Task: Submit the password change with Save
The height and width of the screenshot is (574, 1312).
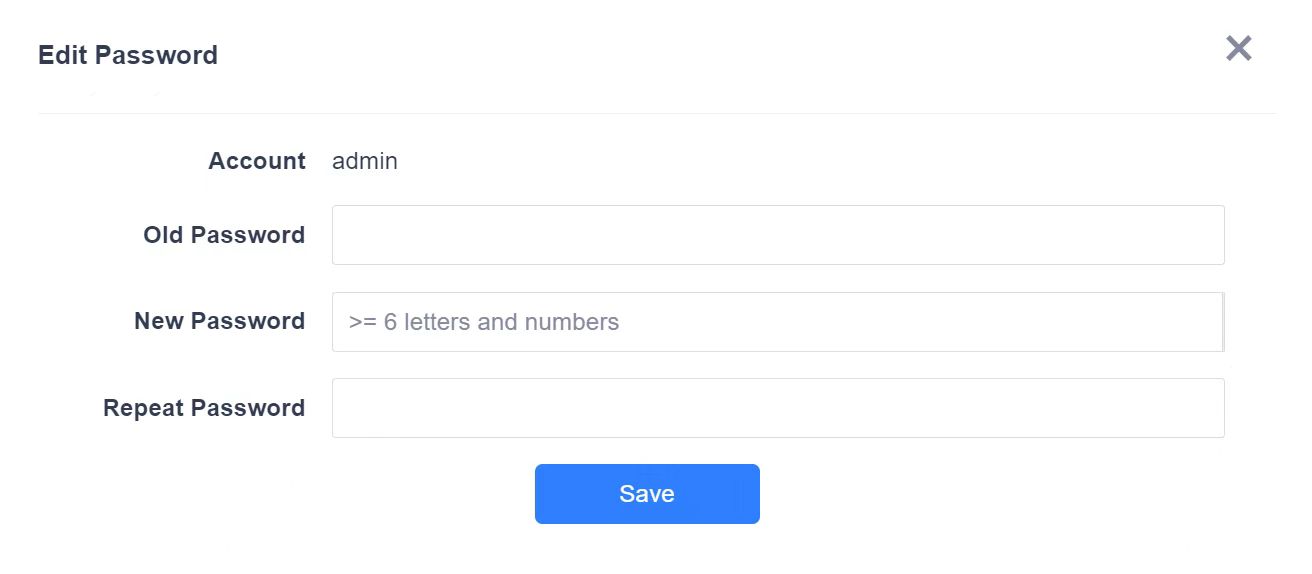Action: click(647, 494)
